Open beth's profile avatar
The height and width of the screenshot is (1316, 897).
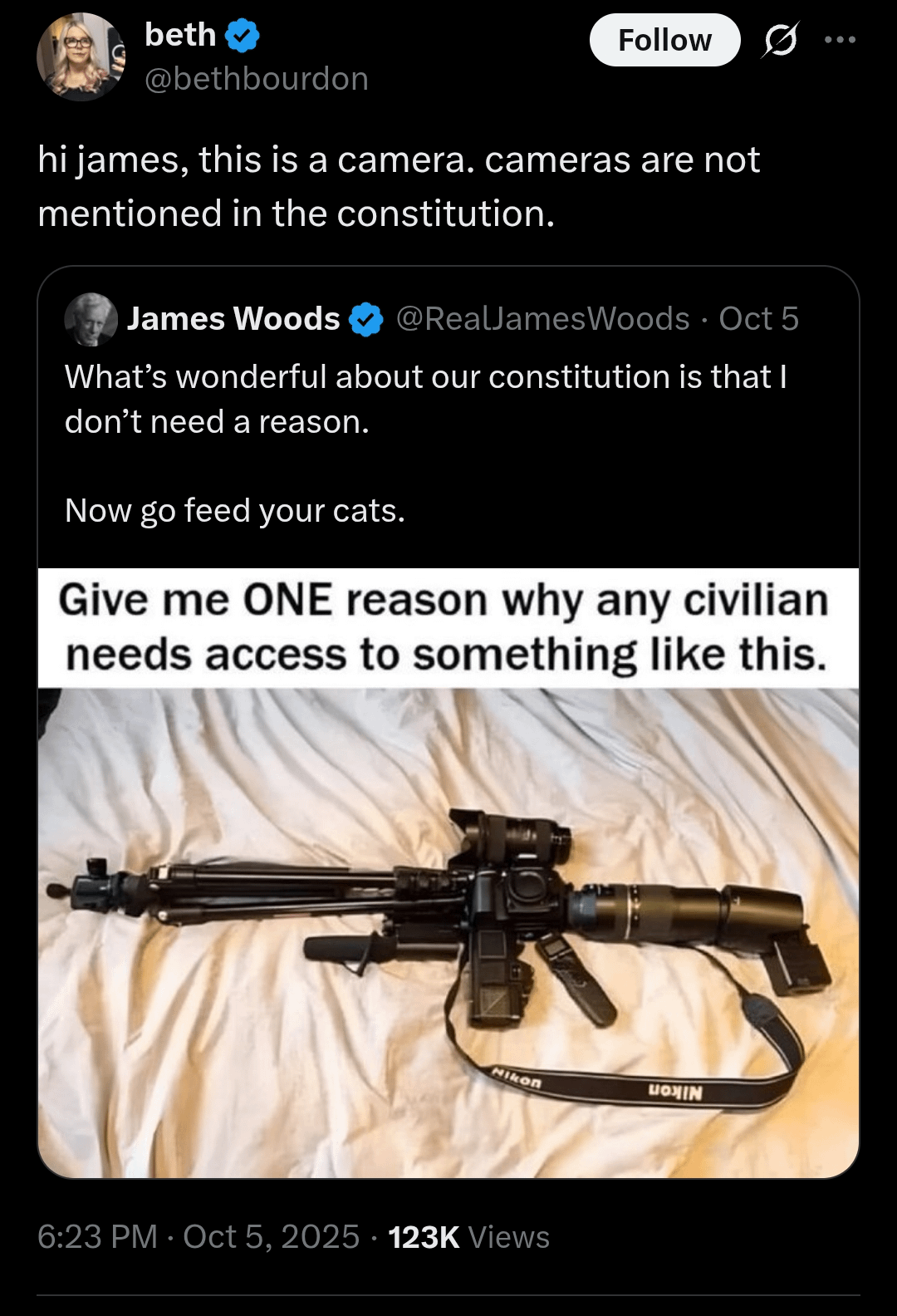pyautogui.click(x=81, y=57)
